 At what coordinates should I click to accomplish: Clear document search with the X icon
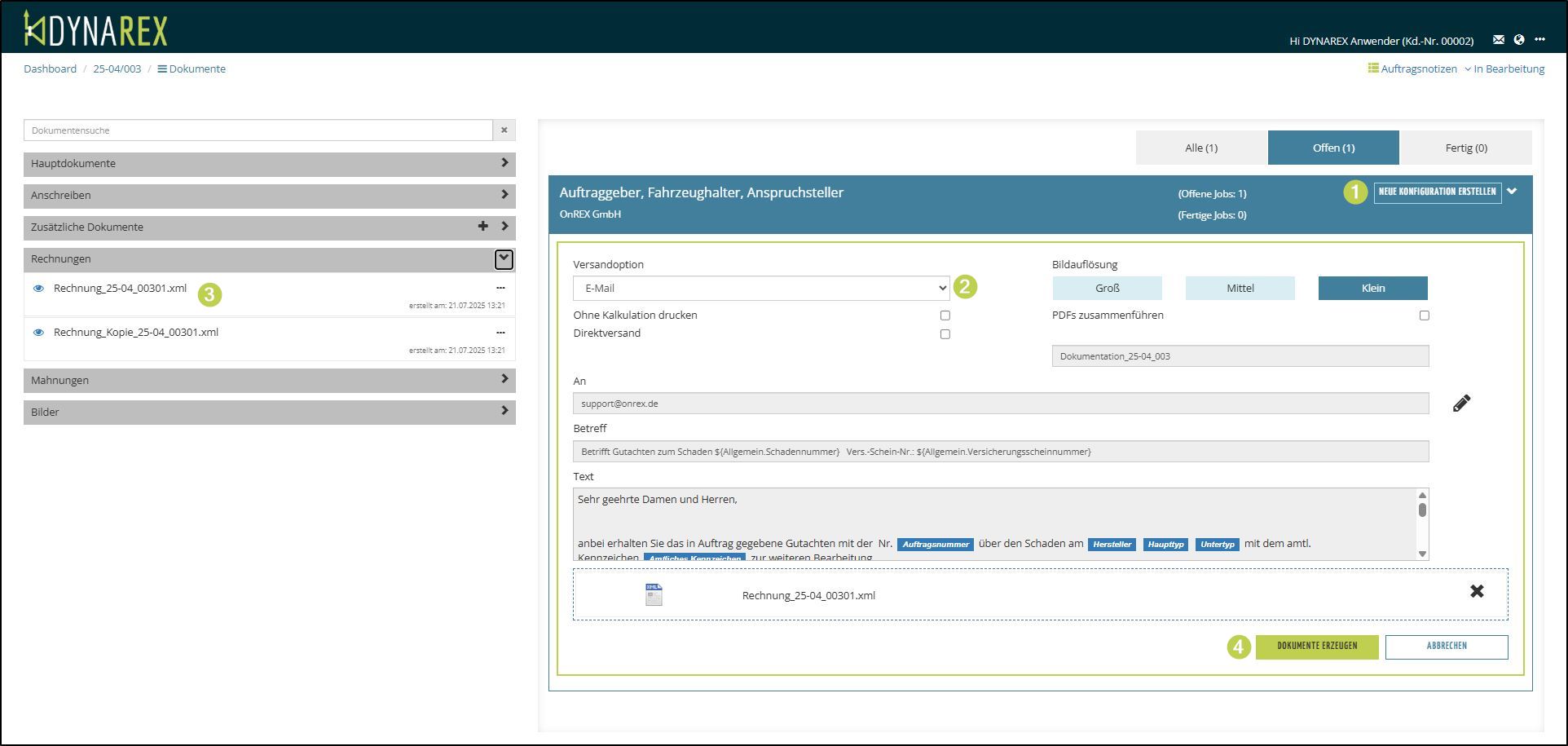pyautogui.click(x=504, y=130)
